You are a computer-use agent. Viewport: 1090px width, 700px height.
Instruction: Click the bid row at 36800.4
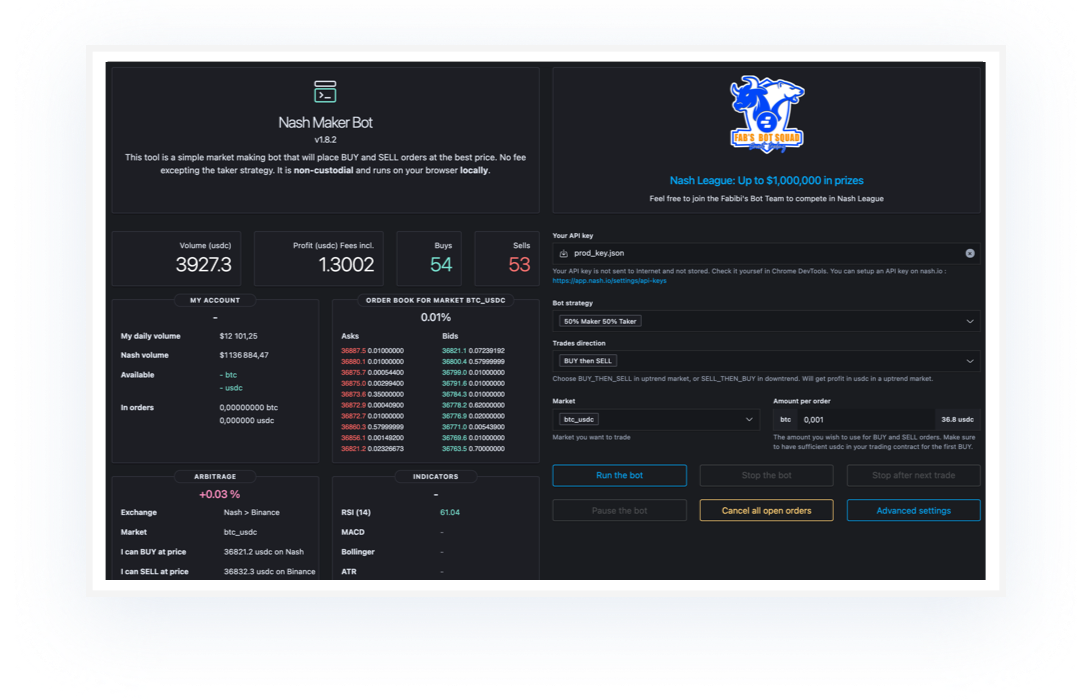pyautogui.click(x=473, y=361)
